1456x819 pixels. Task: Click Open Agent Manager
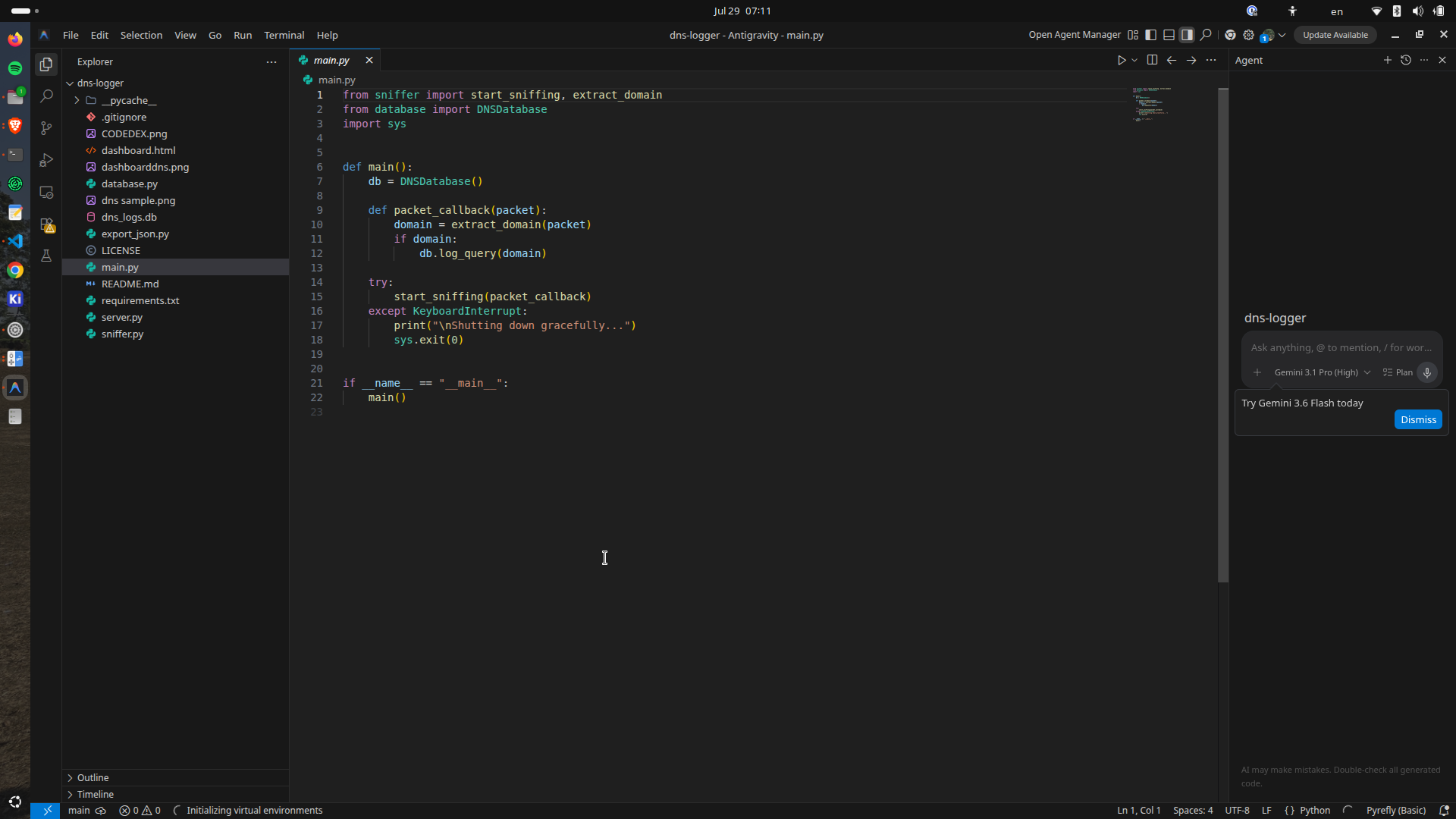(x=1074, y=35)
